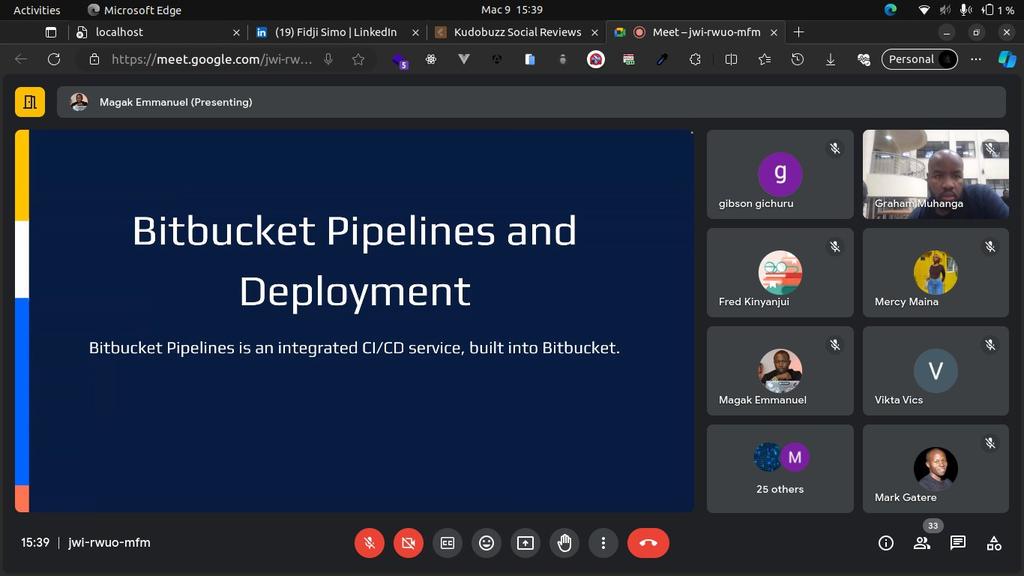Click the Magak Emmanuel presenting bar
The height and width of the screenshot is (576, 1024).
(x=531, y=102)
